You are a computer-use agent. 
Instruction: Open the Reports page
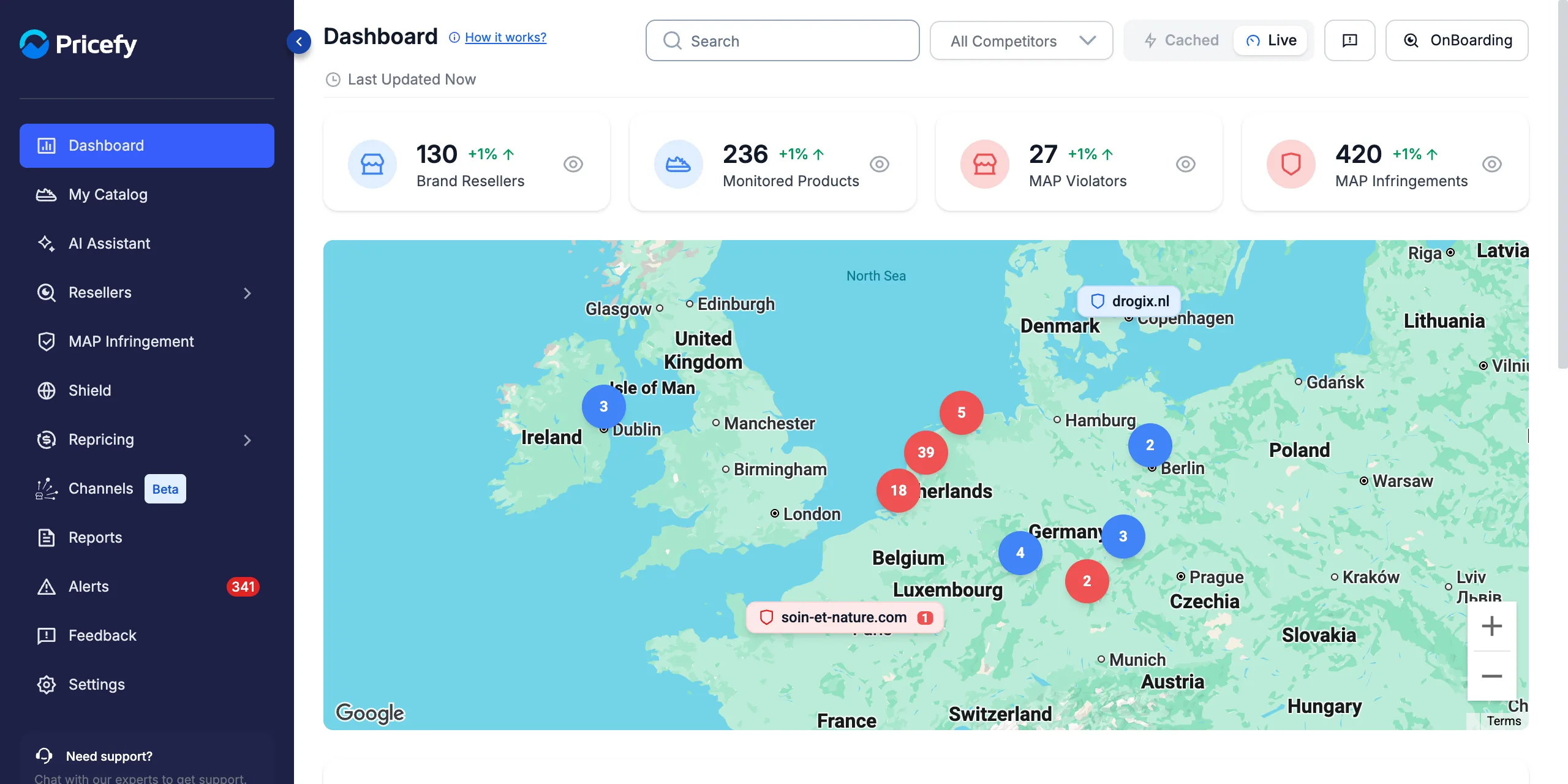pyautogui.click(x=147, y=538)
